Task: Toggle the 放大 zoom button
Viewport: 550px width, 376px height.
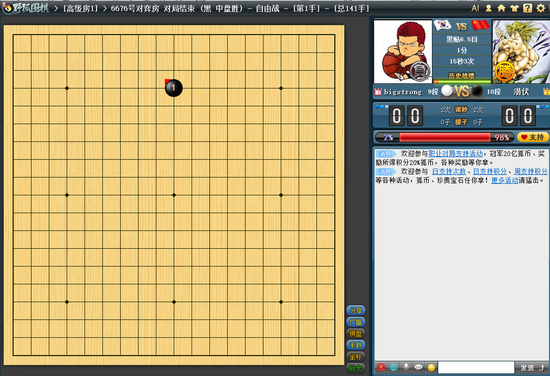Action: (356, 368)
